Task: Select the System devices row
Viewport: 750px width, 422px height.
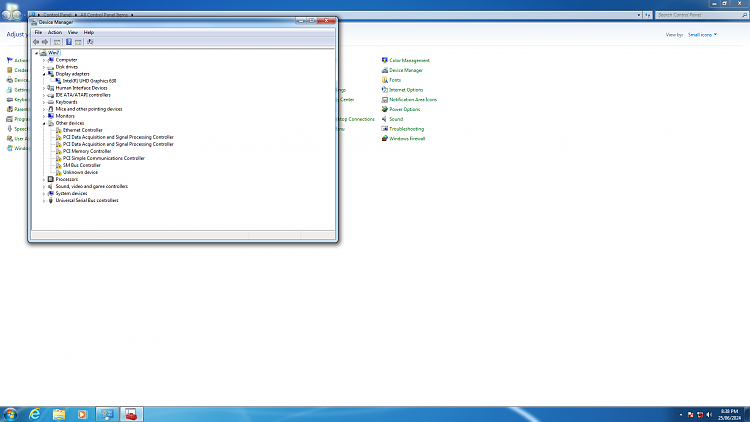Action: tap(71, 194)
